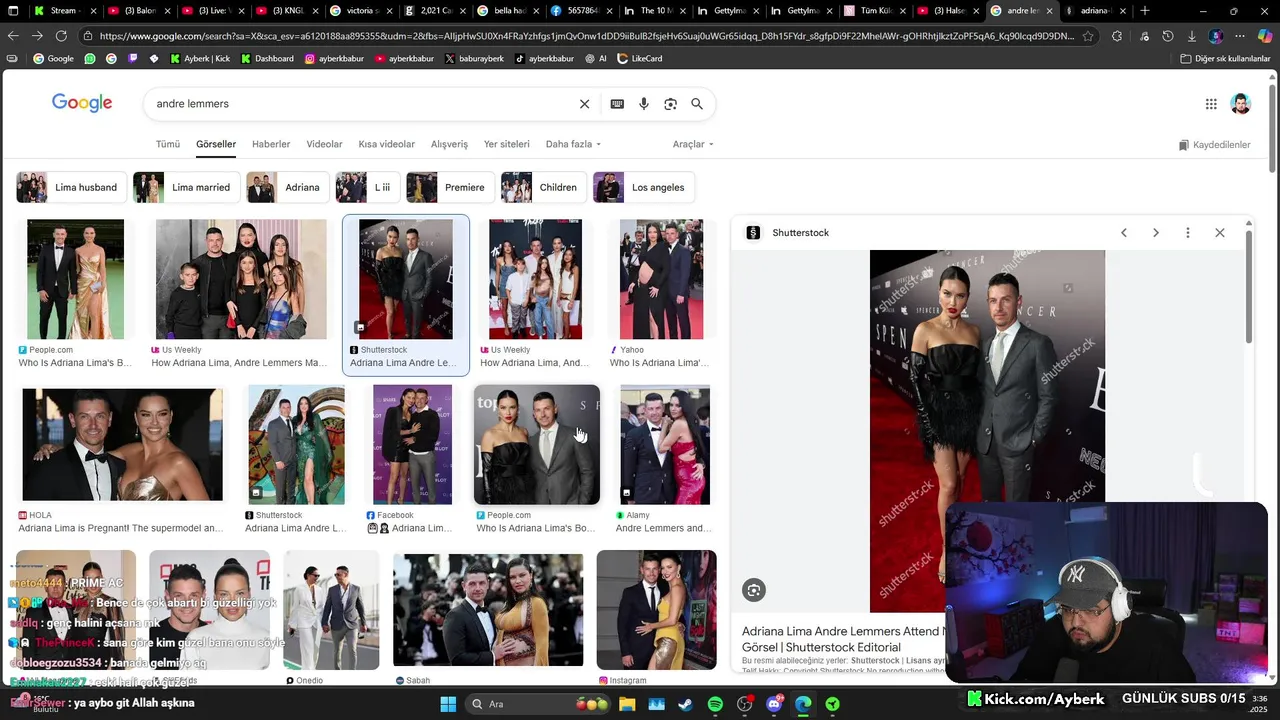
Task: Select the 'Görseller' tab
Action: (216, 144)
